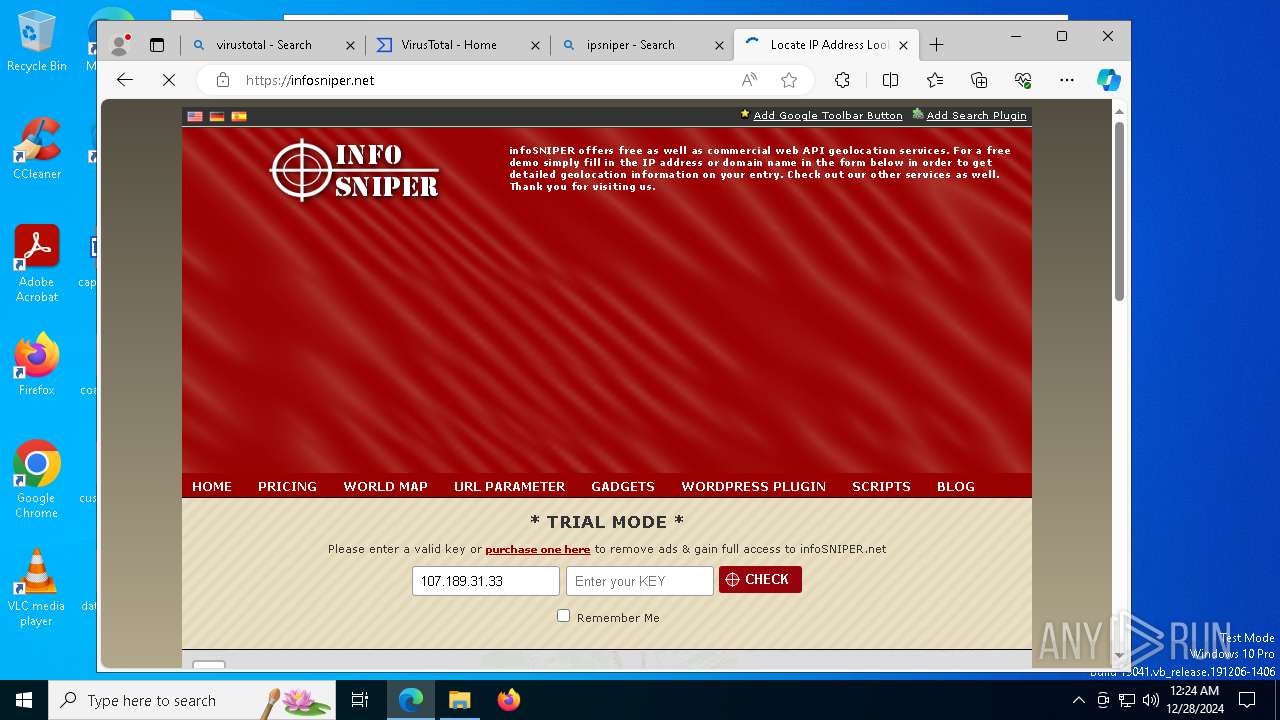This screenshot has width=1280, height=720.
Task: Click the red CHECK button
Action: [x=760, y=580]
